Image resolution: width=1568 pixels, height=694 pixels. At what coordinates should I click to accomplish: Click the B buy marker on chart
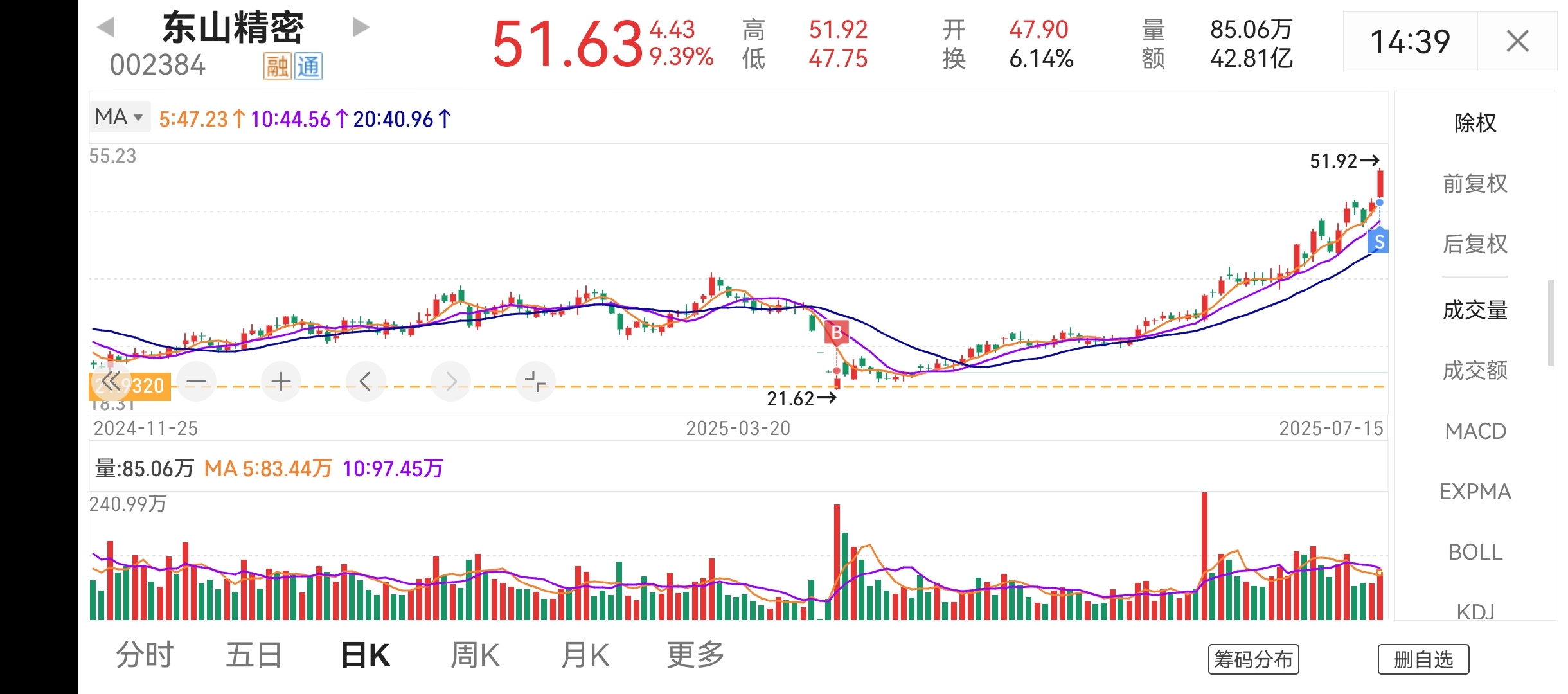click(837, 332)
